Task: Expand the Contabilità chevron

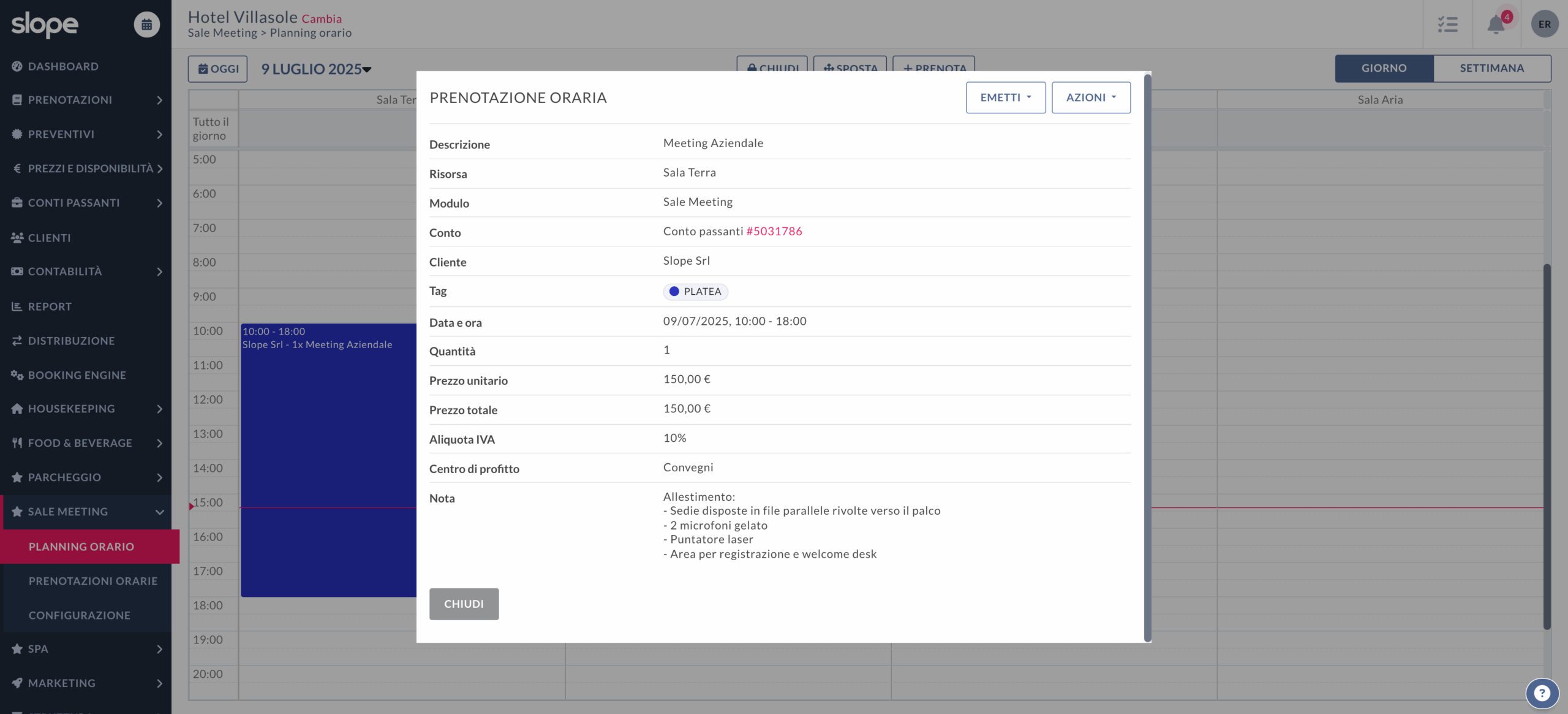Action: pyautogui.click(x=160, y=272)
